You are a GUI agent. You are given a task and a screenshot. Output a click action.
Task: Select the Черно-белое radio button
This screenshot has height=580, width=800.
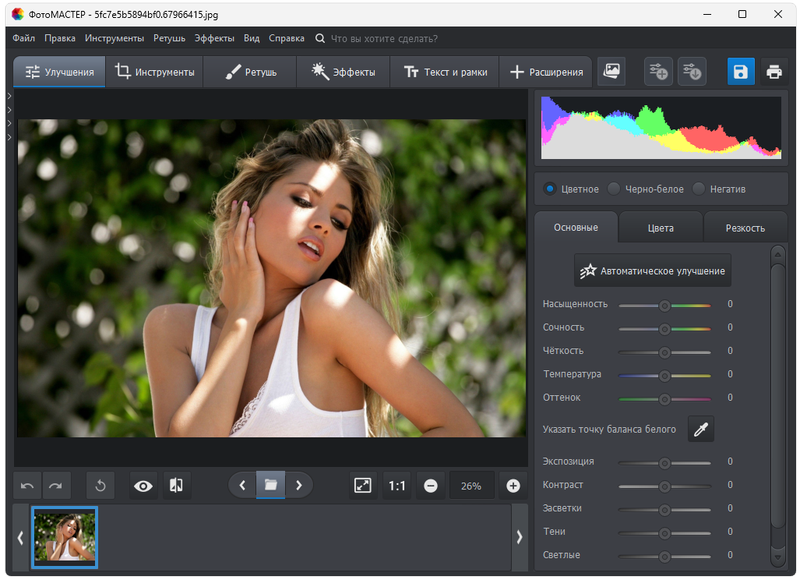click(x=614, y=189)
